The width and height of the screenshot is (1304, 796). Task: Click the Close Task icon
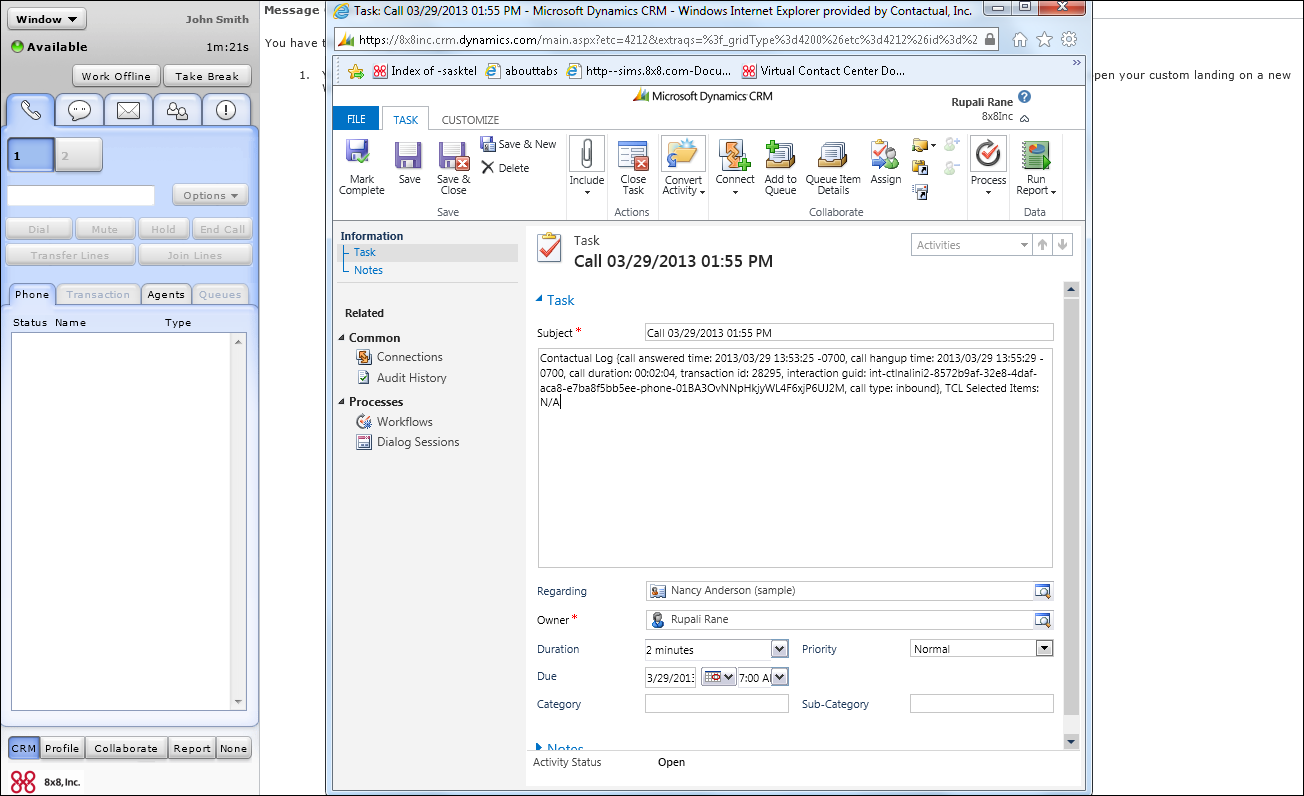633,156
